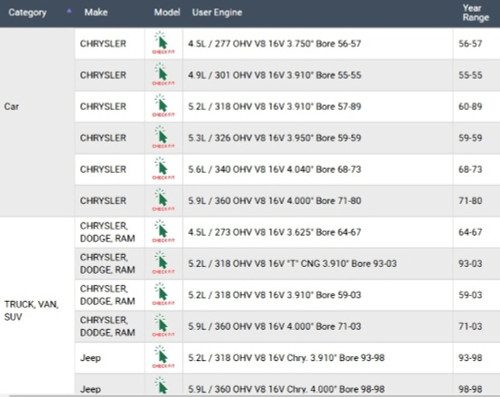Click the Year Range column header

(x=476, y=13)
